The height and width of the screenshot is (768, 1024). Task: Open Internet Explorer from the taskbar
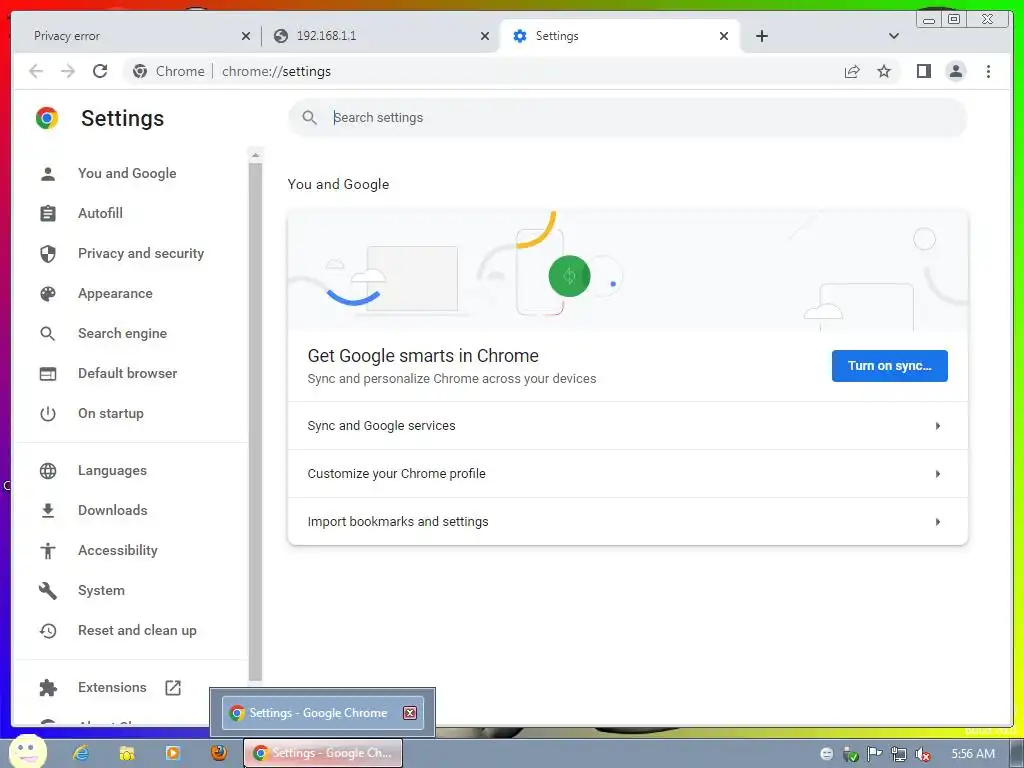click(x=81, y=753)
